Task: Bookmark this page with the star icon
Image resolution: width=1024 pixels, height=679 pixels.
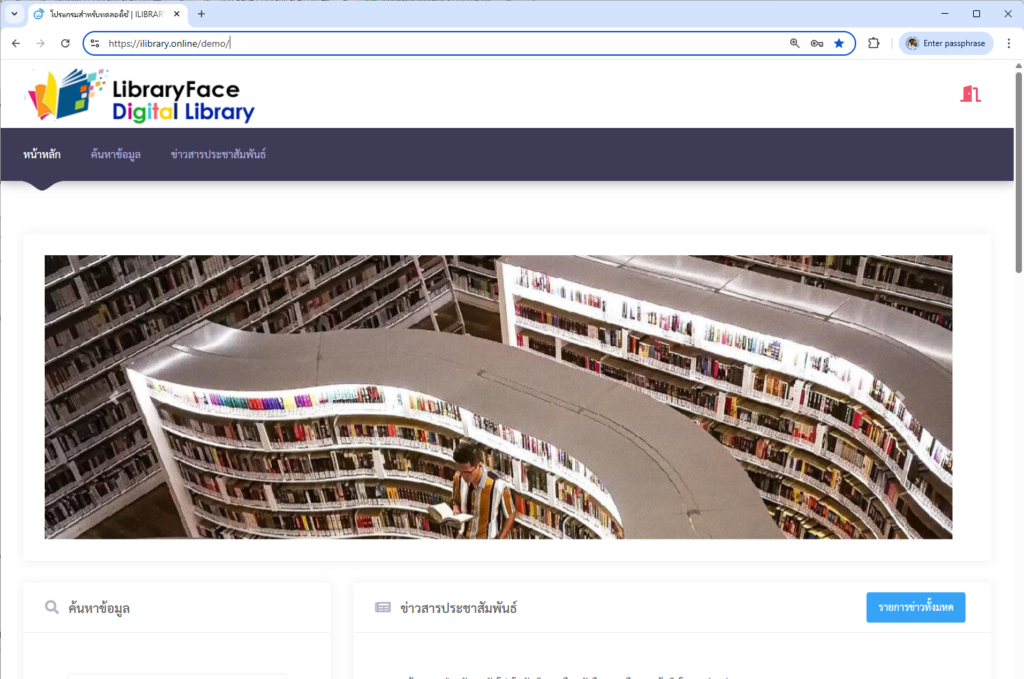Action: click(839, 43)
